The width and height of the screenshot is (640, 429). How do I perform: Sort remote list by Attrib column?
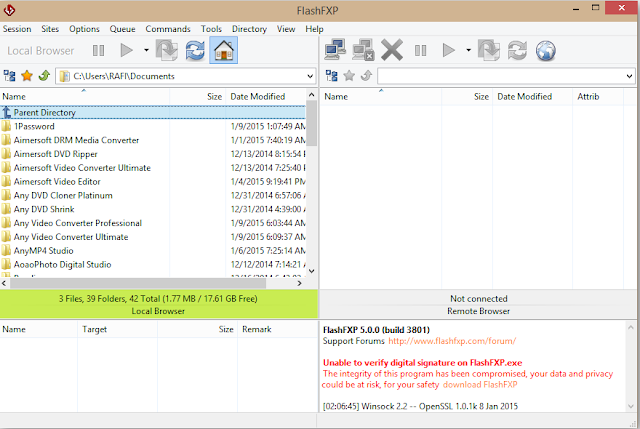[x=598, y=97]
